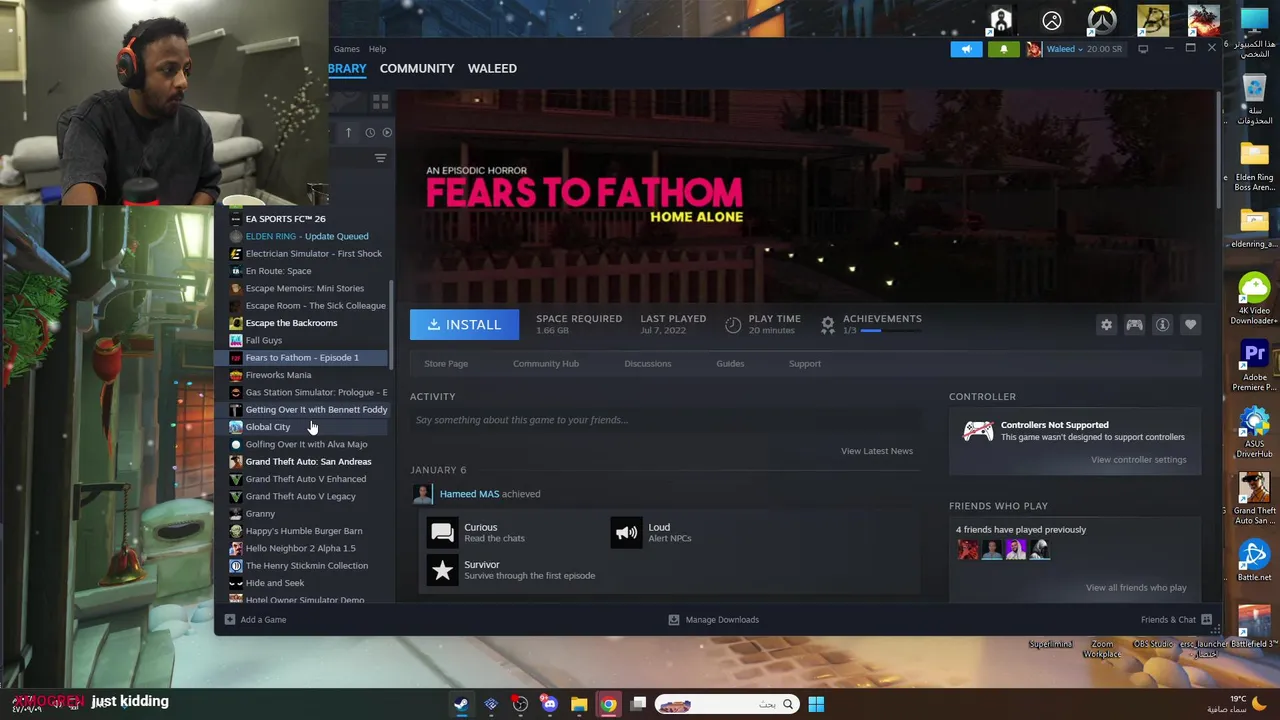The width and height of the screenshot is (1280, 720).
Task: Select Fireworks Mania in library list
Action: point(308,375)
